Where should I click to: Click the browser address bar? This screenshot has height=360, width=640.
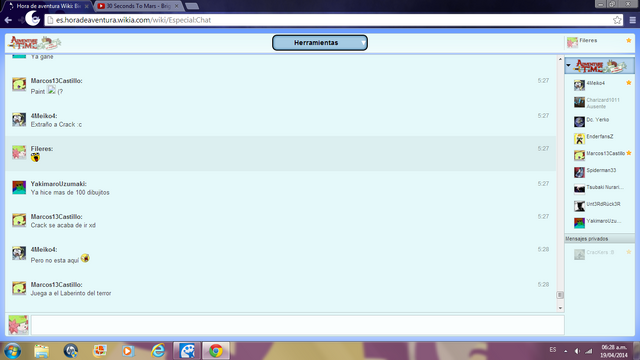coord(333,20)
